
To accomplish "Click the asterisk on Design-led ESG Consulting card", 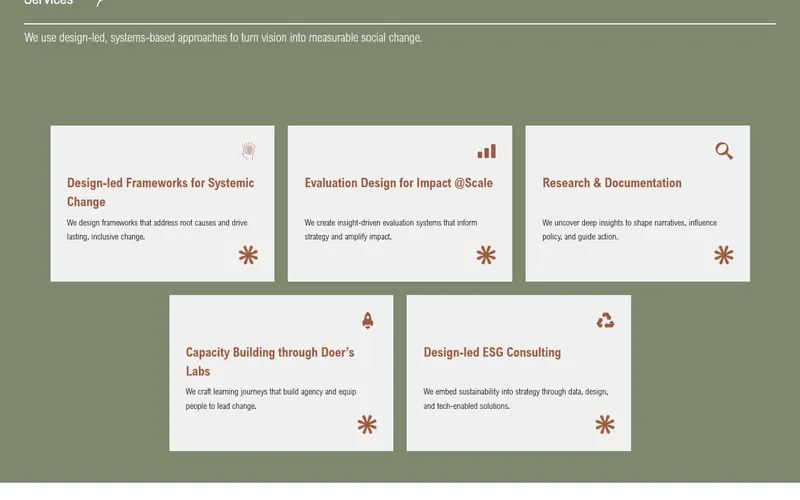I will (x=605, y=424).
